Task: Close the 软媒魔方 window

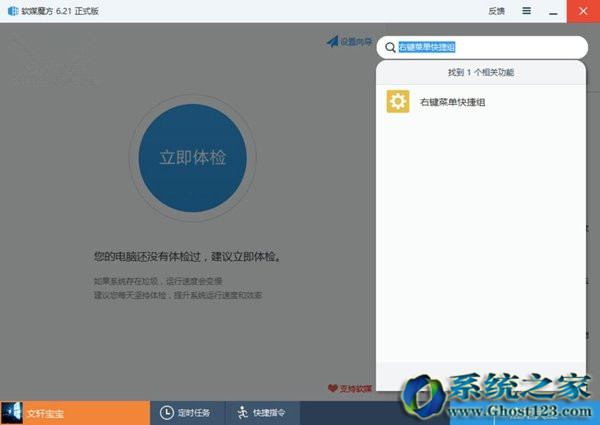Action: (581, 10)
